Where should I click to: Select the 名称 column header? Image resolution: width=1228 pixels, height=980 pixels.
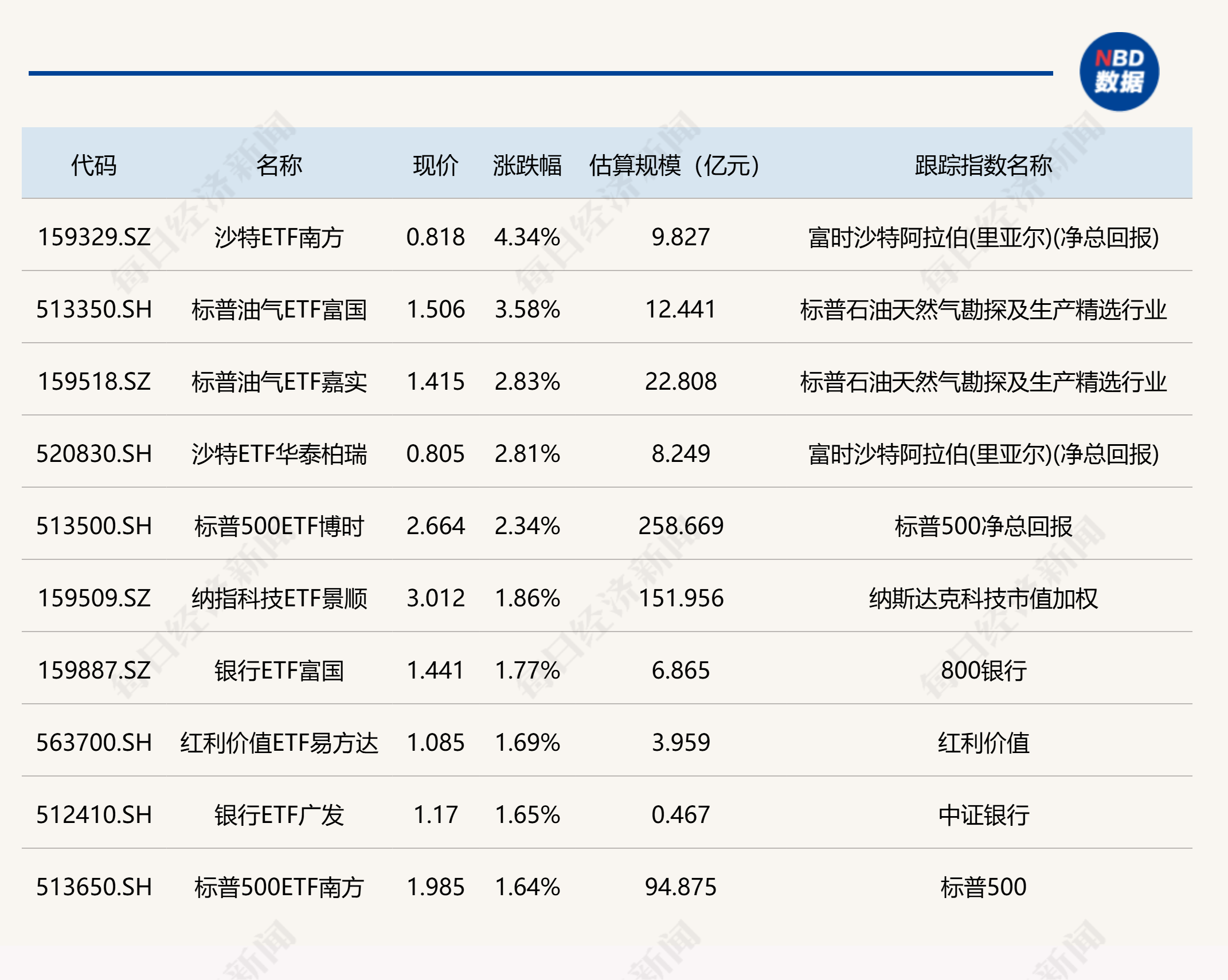(279, 166)
